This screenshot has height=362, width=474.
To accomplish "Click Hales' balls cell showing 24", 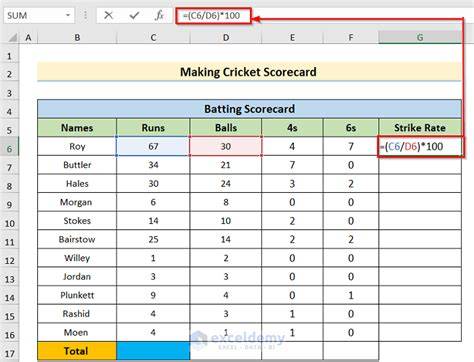I will [226, 184].
